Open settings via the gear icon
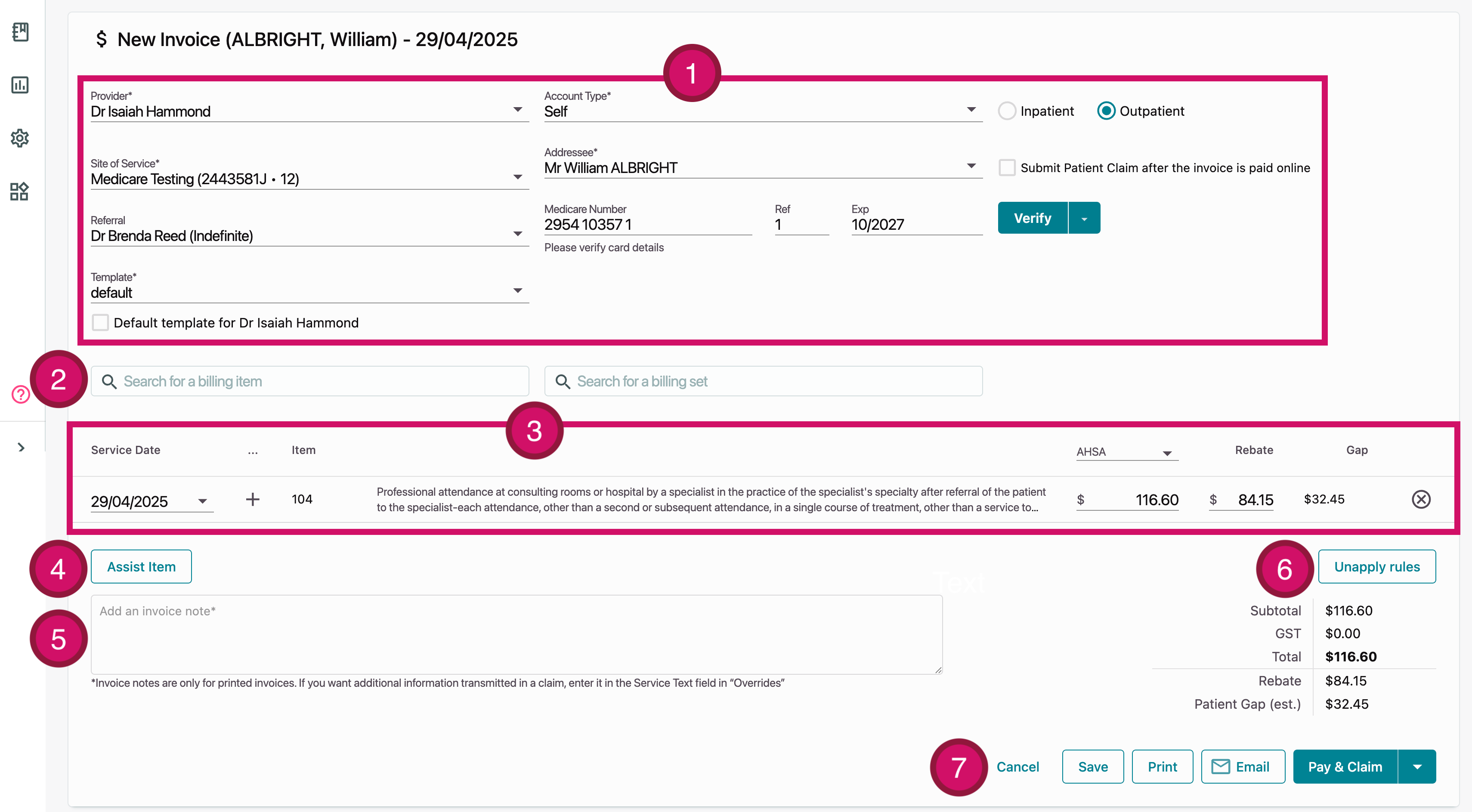The width and height of the screenshot is (1472, 812). coord(20,138)
